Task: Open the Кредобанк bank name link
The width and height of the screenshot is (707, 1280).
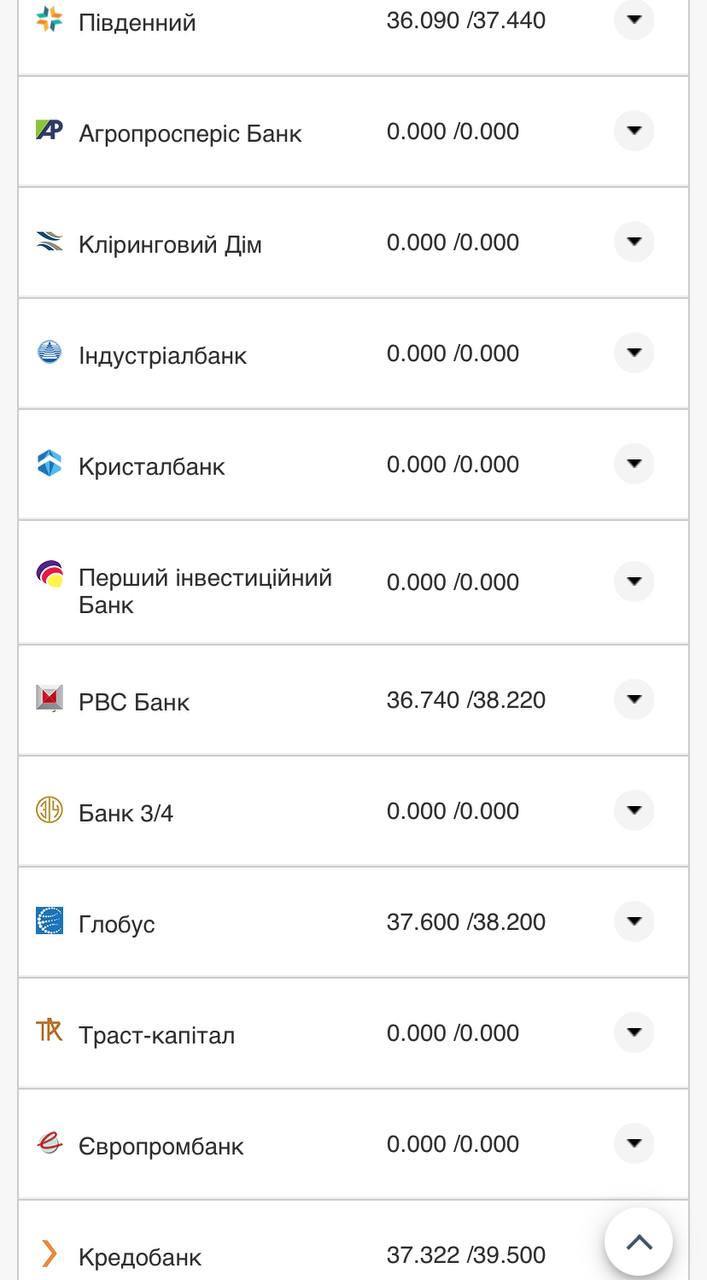Action: [x=140, y=1257]
